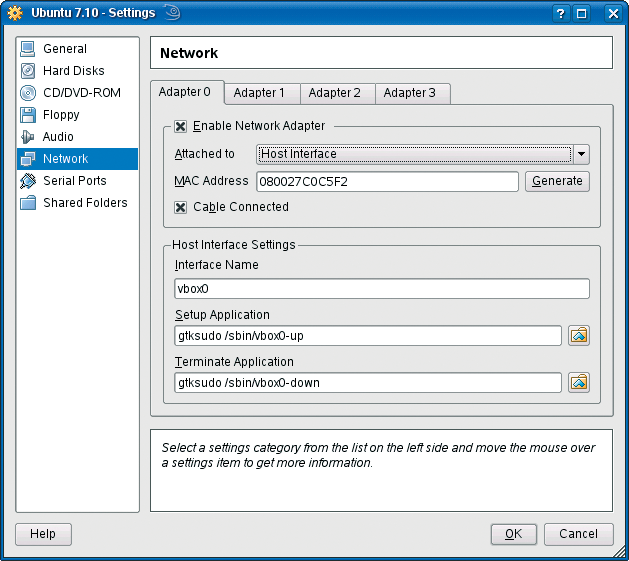This screenshot has width=629, height=561.
Task: Select Audio settings category
Action: point(77,137)
